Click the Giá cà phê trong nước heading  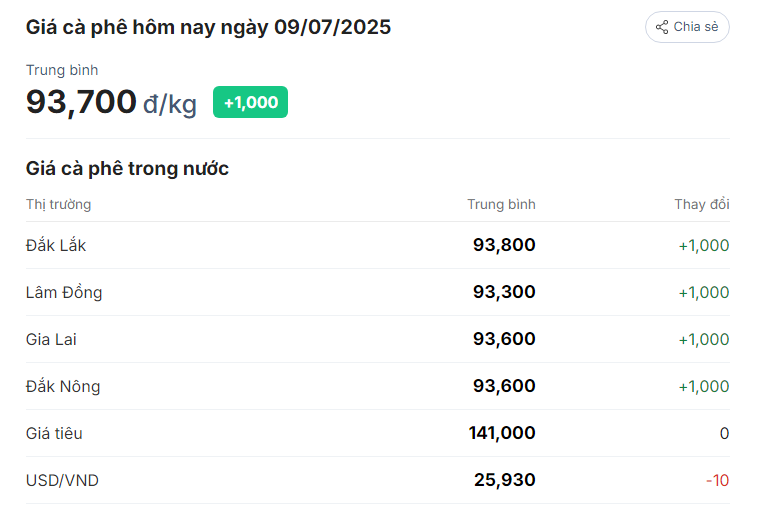pos(127,169)
